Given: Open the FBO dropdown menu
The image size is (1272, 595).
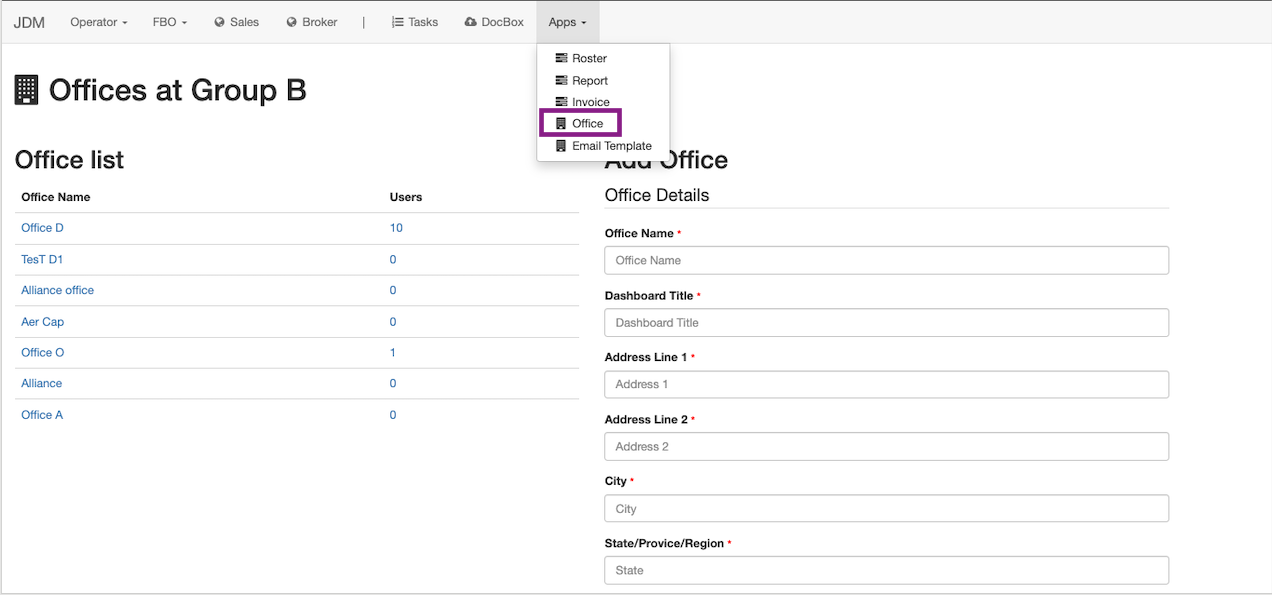Looking at the screenshot, I should [169, 22].
